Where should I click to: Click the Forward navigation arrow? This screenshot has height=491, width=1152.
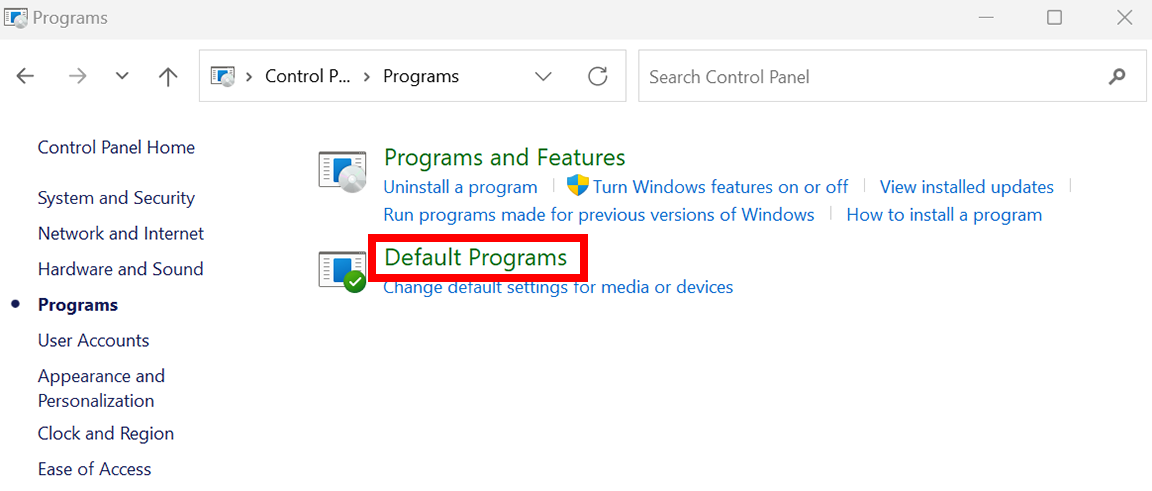click(76, 76)
